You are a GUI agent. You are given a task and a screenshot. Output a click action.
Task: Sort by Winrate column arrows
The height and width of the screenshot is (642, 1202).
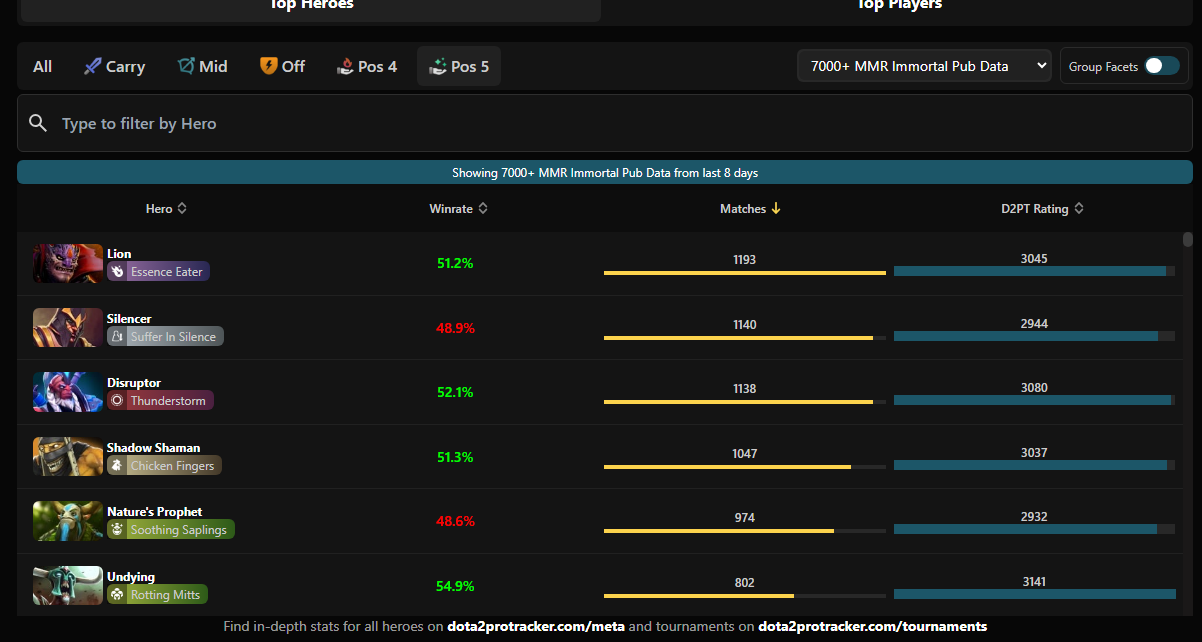click(x=483, y=209)
